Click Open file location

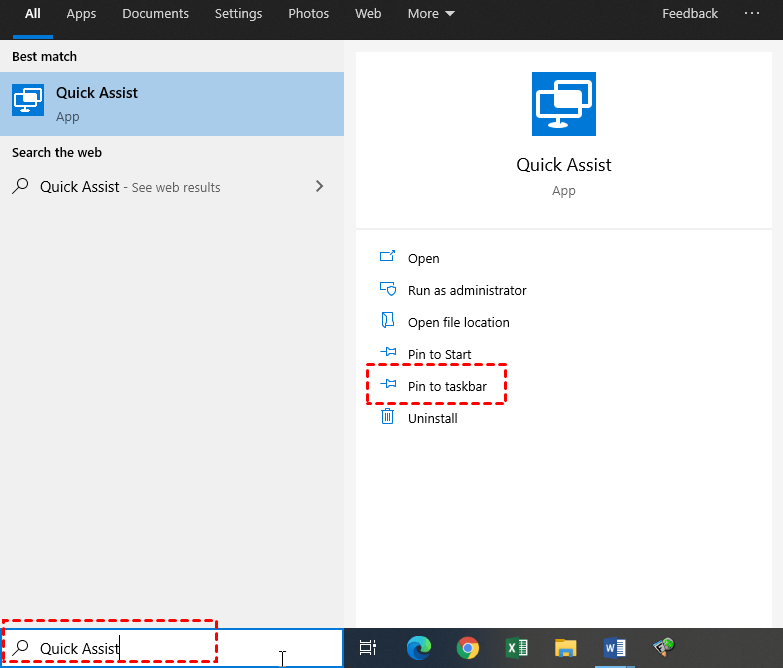point(458,322)
